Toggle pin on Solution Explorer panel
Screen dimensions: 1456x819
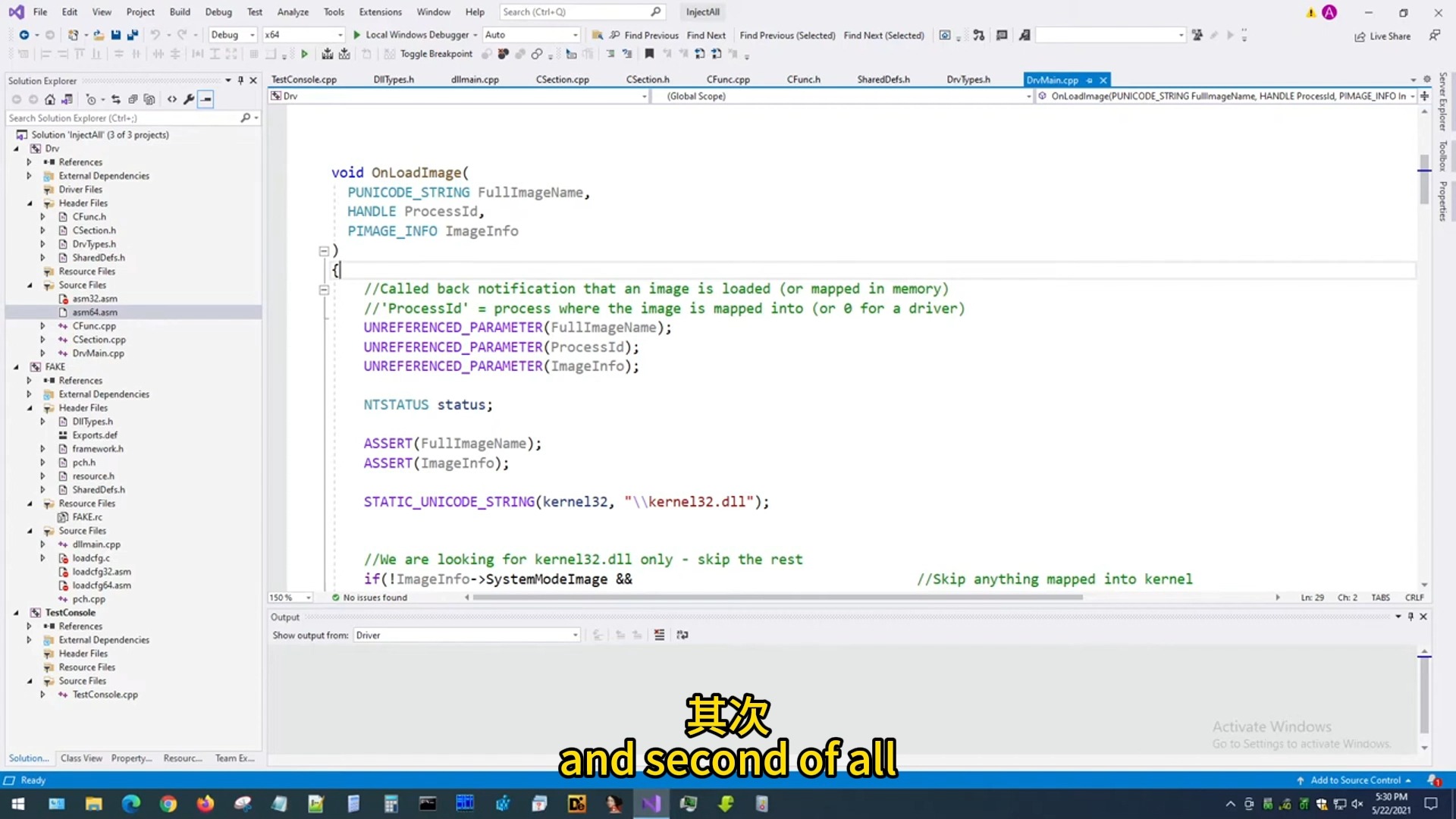[x=240, y=80]
